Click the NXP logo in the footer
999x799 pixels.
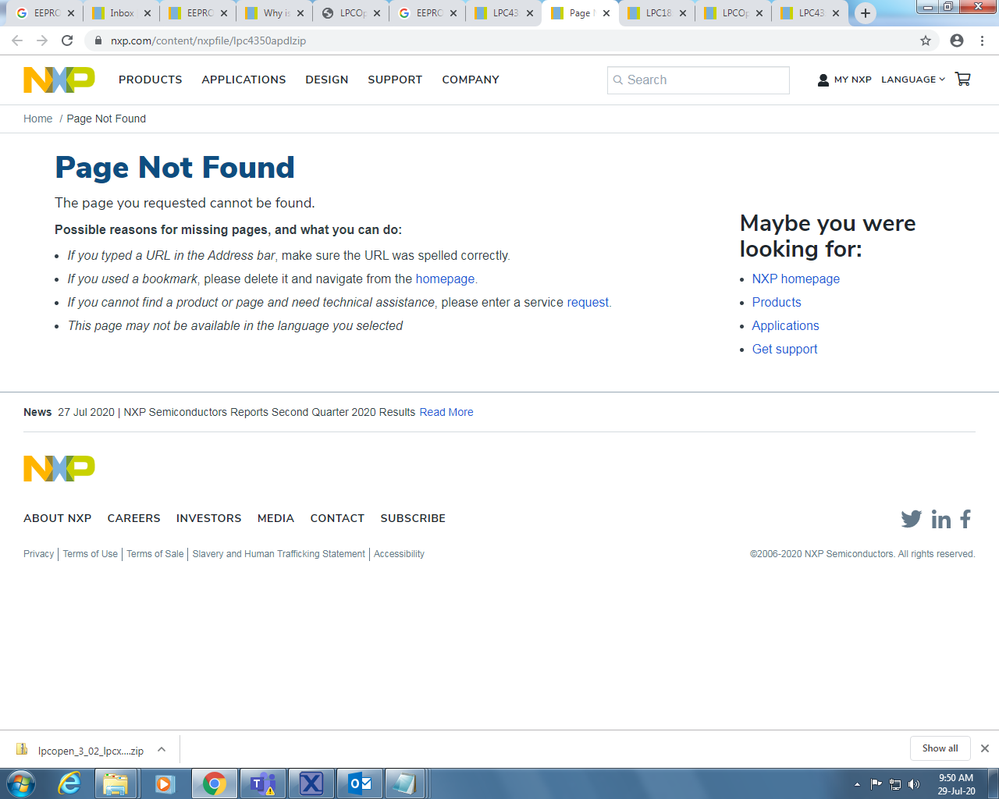click(59, 469)
